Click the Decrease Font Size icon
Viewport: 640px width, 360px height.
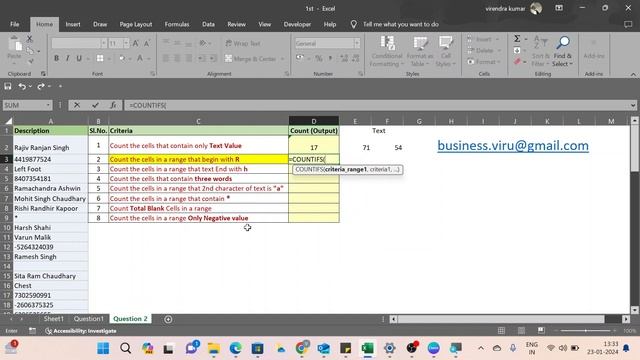click(147, 43)
